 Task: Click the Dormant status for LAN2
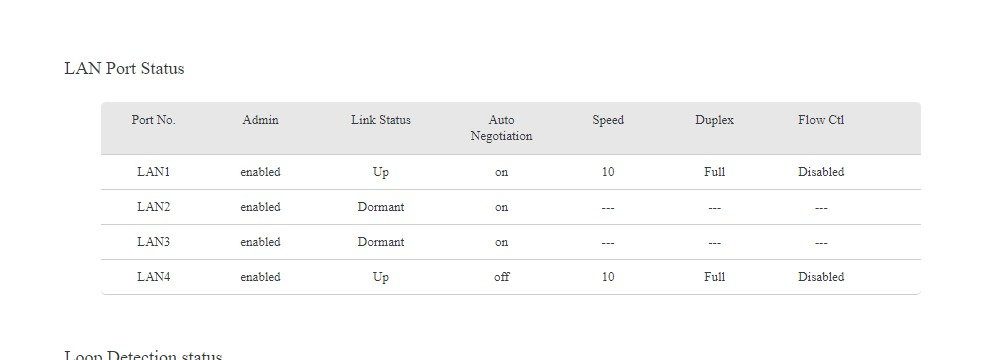point(381,207)
